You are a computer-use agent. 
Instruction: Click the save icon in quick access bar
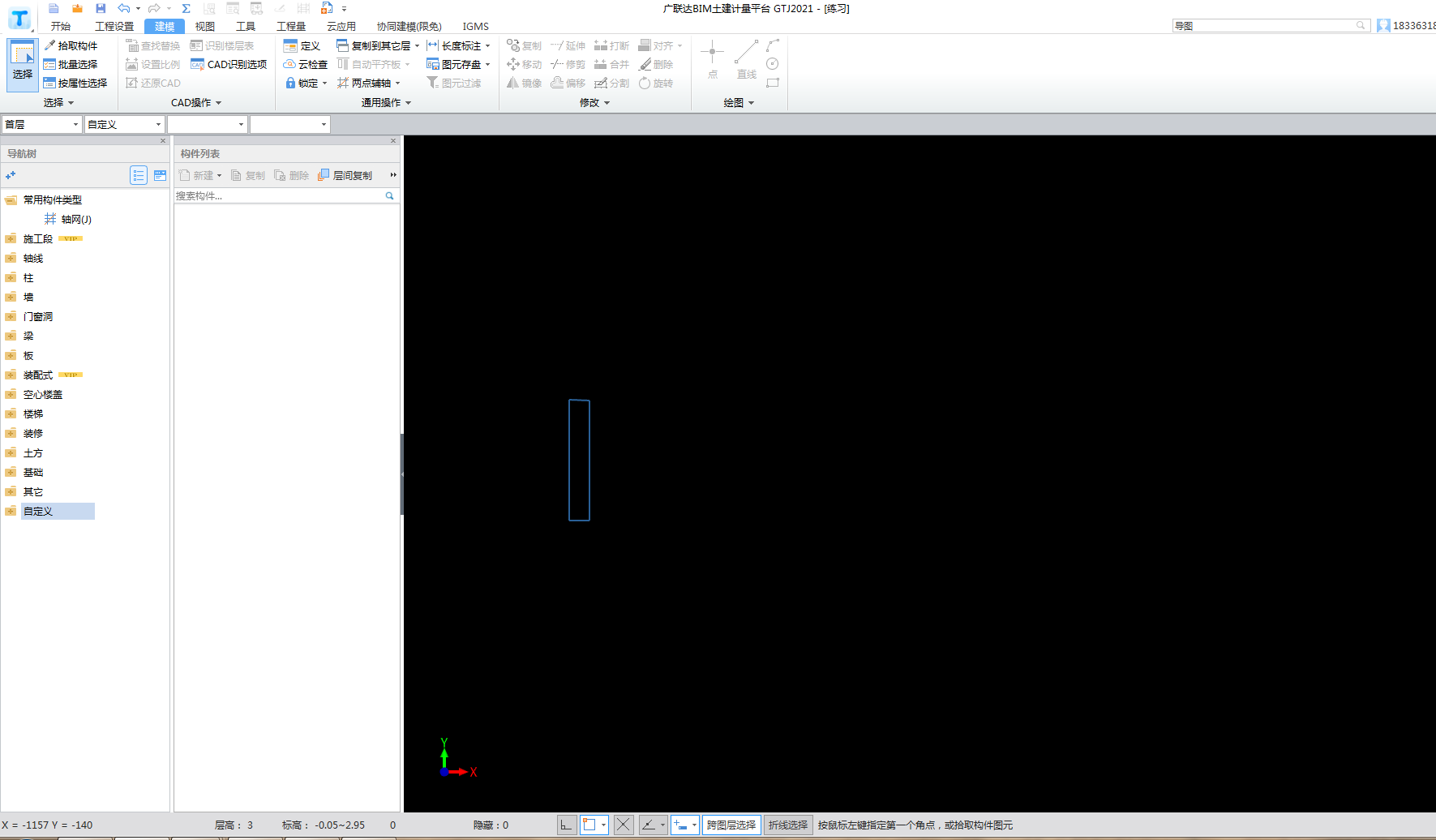coord(101,8)
